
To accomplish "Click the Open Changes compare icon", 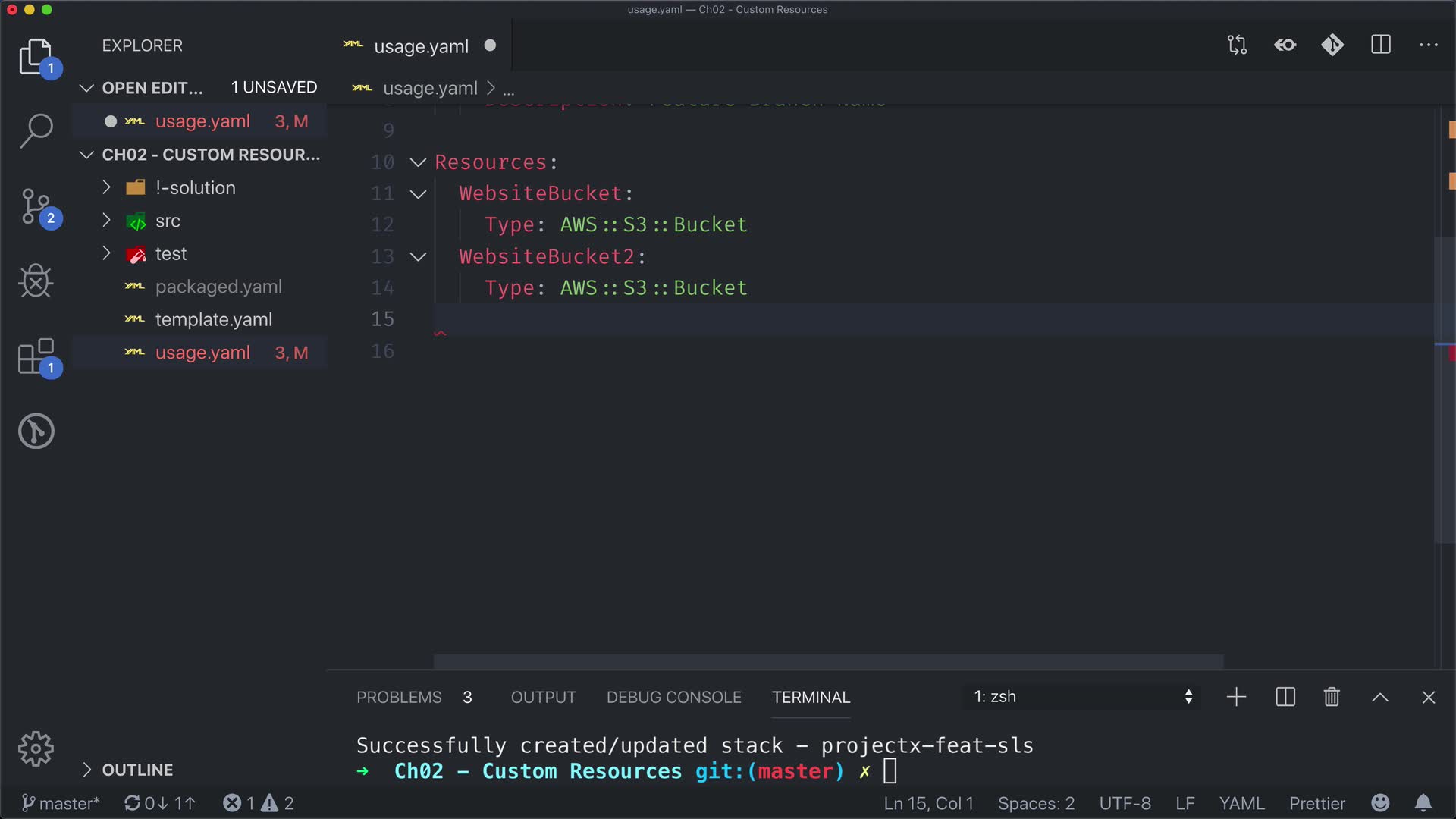I will click(x=1237, y=45).
